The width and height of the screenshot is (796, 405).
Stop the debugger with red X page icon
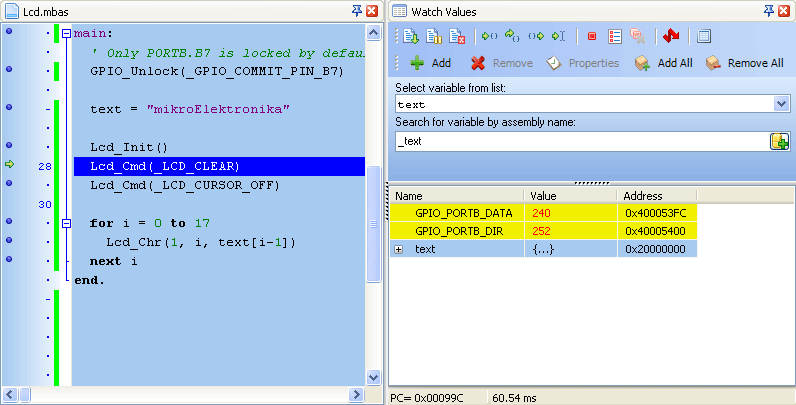tap(457, 36)
